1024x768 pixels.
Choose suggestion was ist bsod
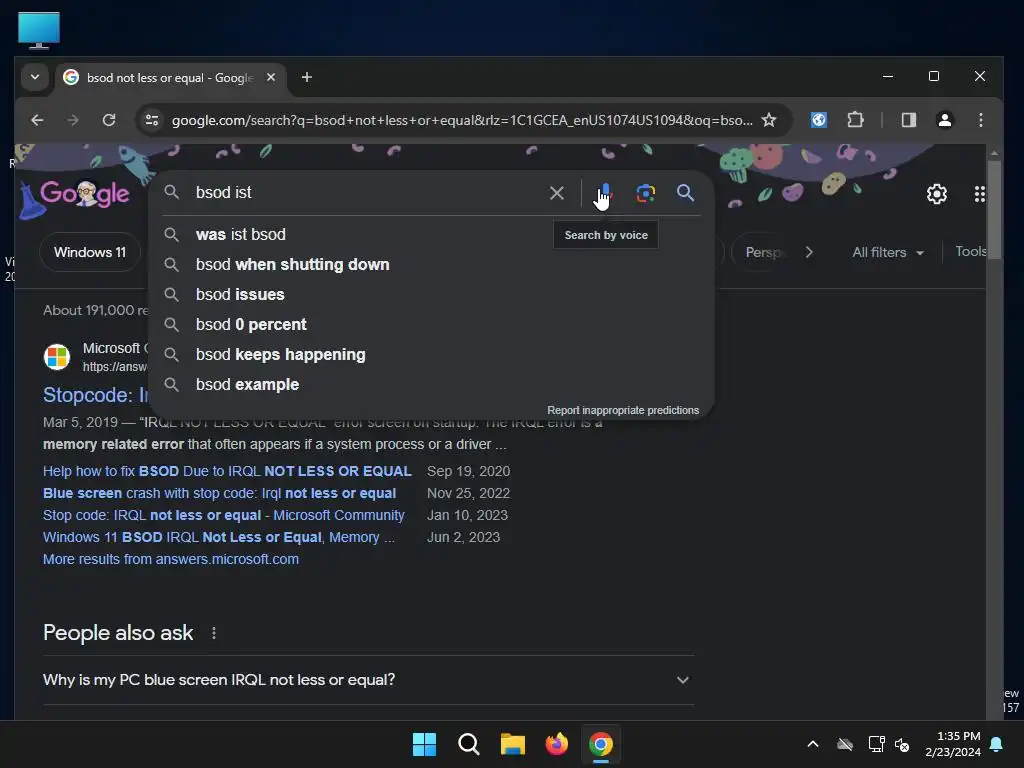pos(431,234)
